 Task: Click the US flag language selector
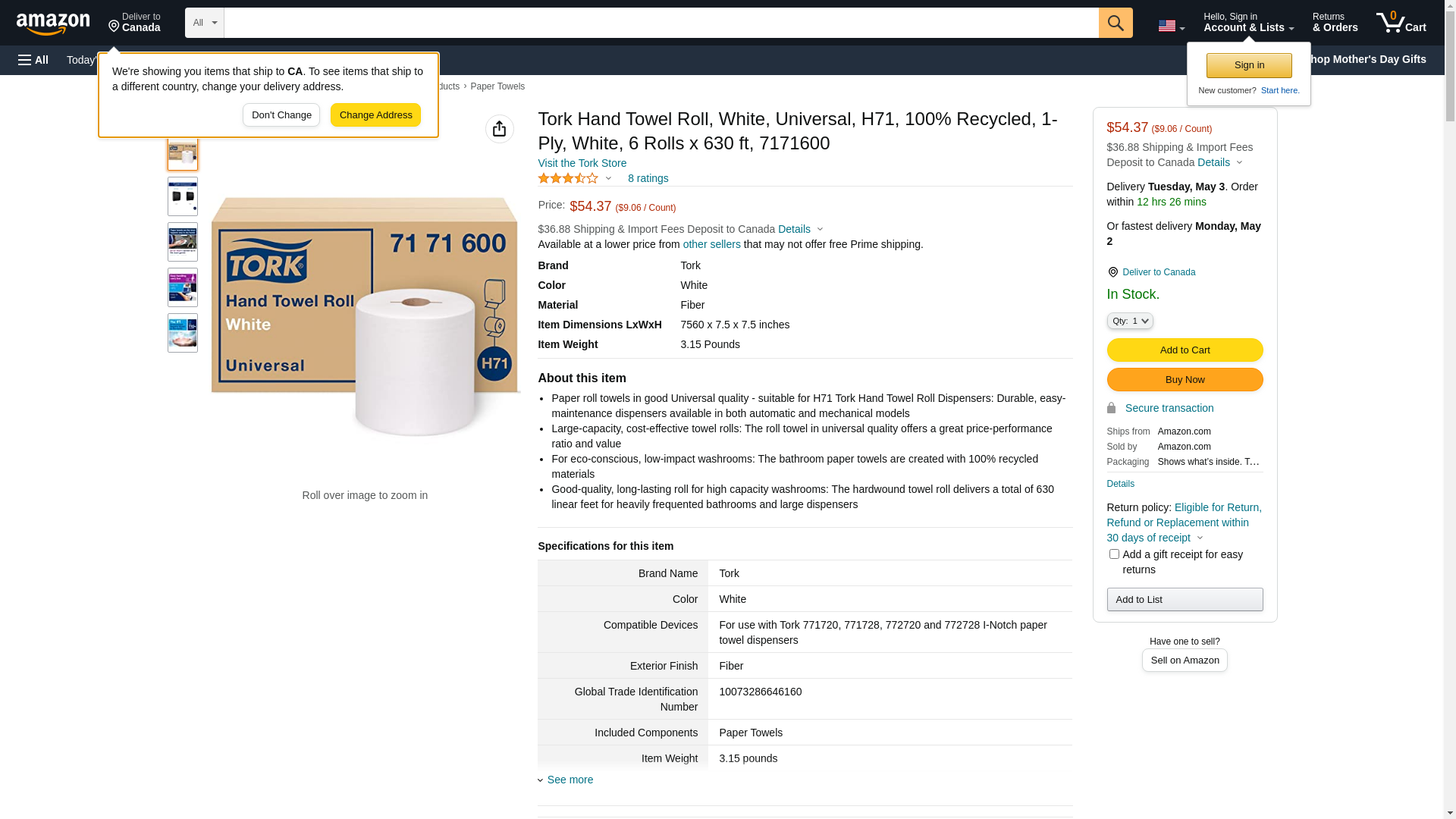point(1171,26)
